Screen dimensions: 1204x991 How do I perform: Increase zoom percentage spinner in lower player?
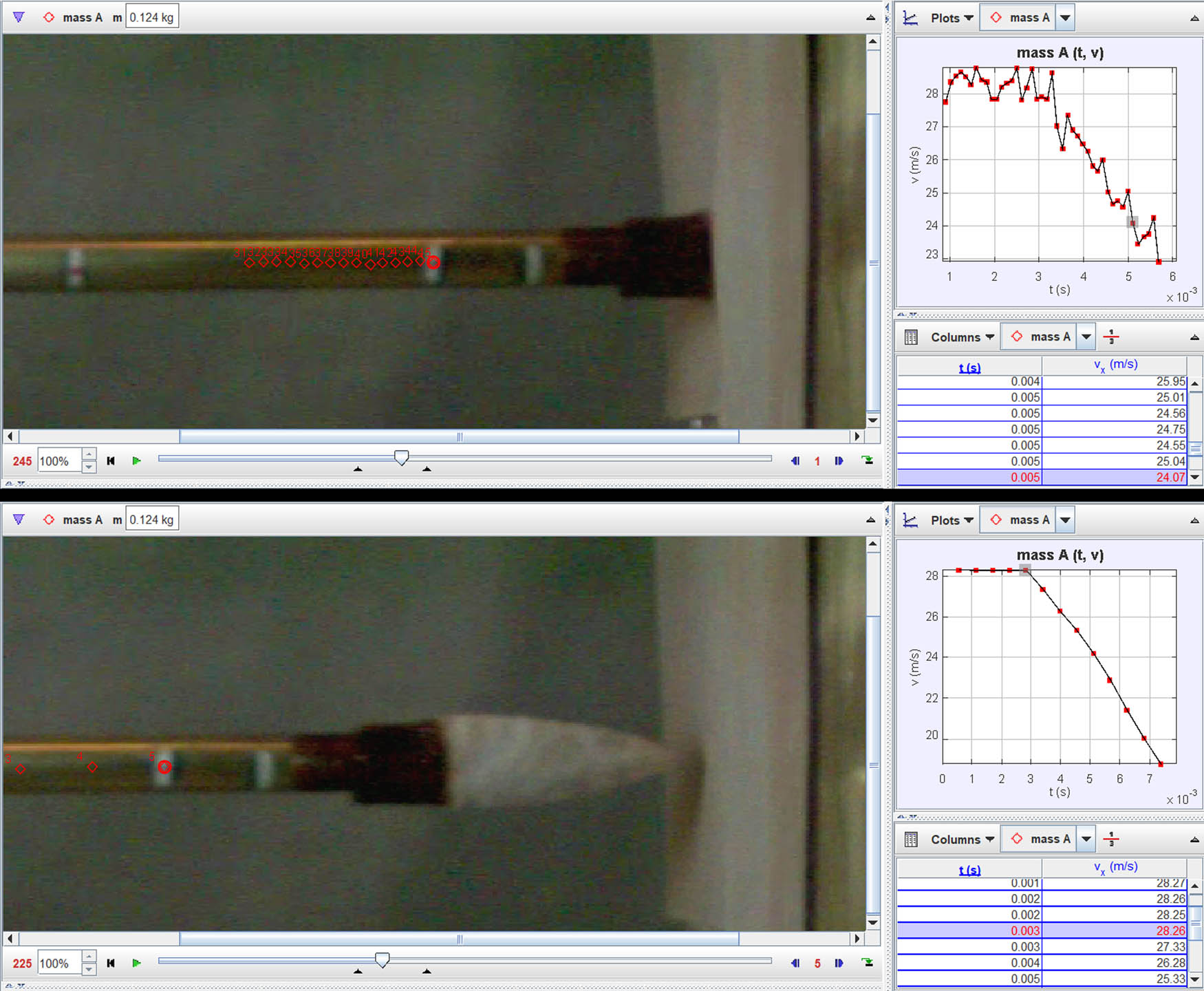[89, 958]
